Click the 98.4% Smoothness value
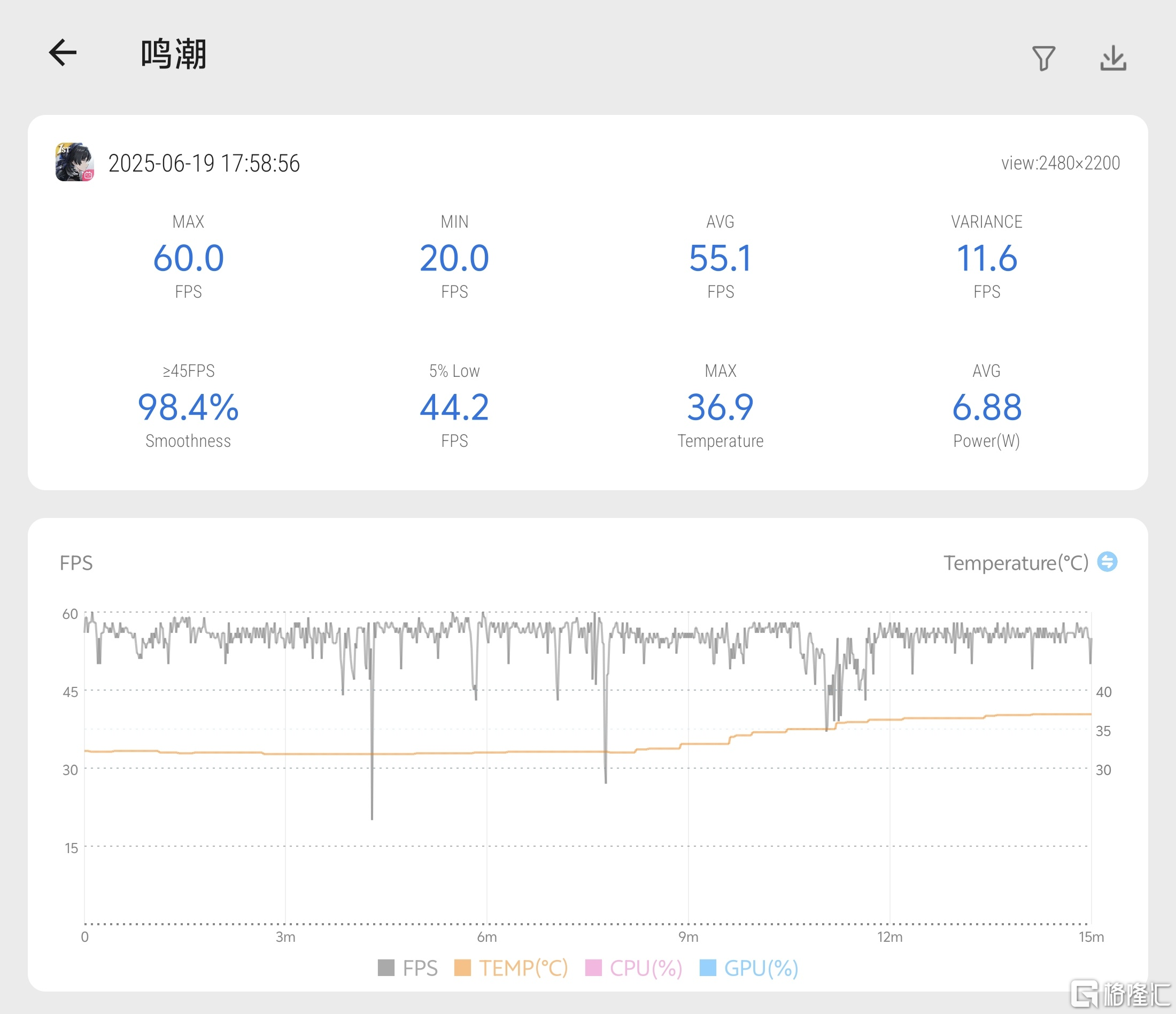1176x1014 pixels. (189, 407)
